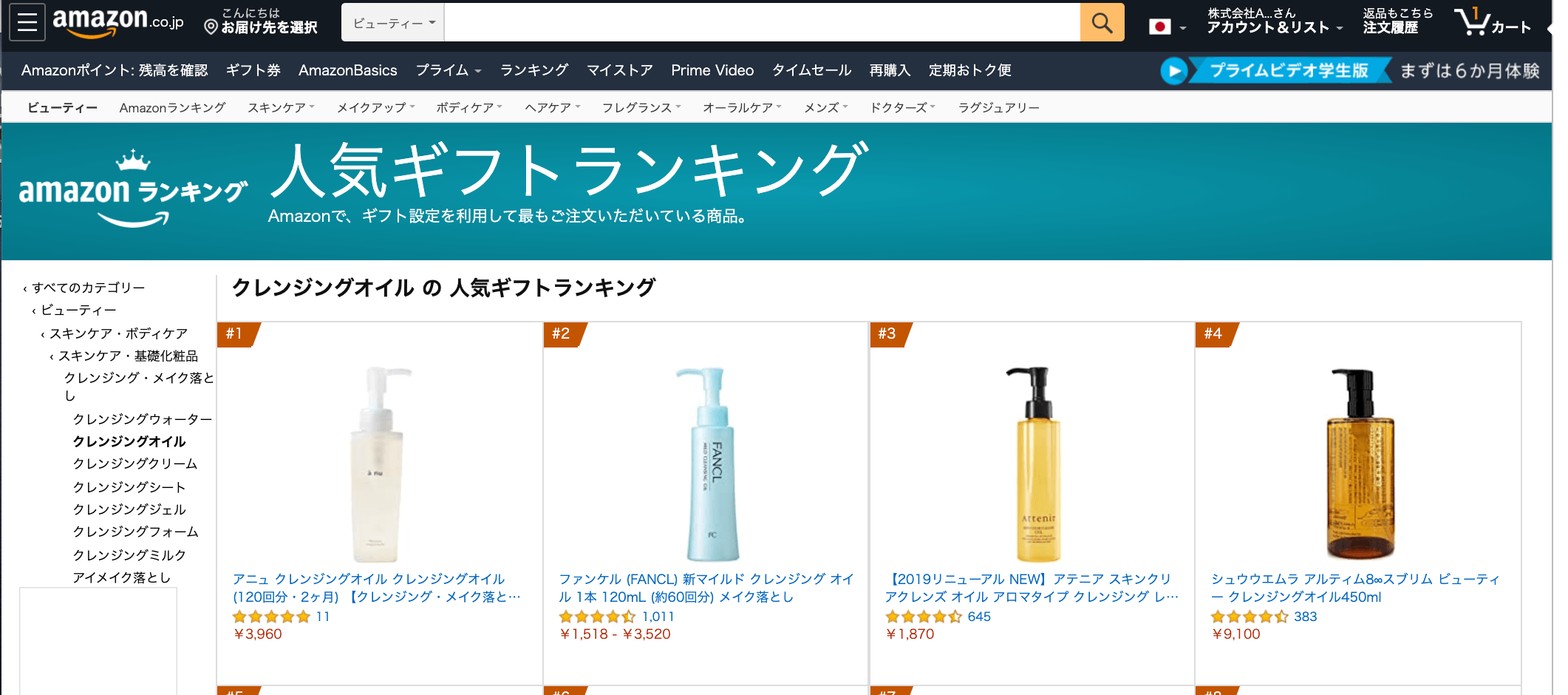The width and height of the screenshot is (1568, 695).
Task: Click the orange search magnifier button
Action: pos(1102,23)
